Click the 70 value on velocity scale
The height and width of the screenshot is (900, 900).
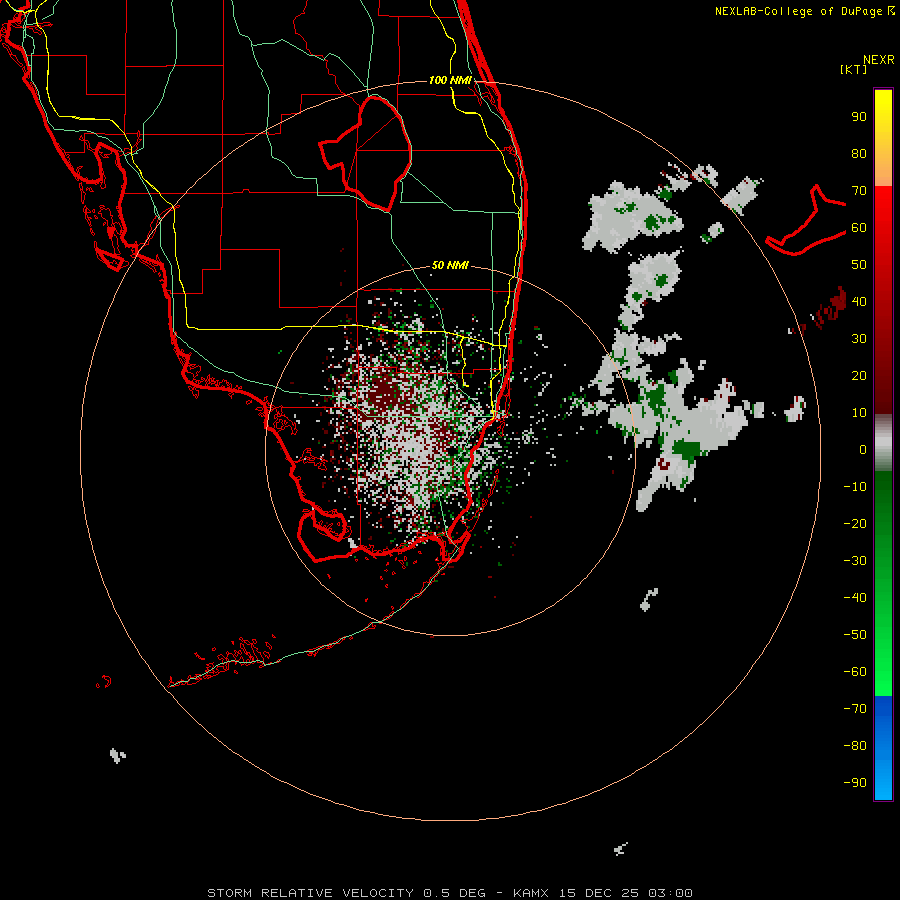(x=859, y=191)
